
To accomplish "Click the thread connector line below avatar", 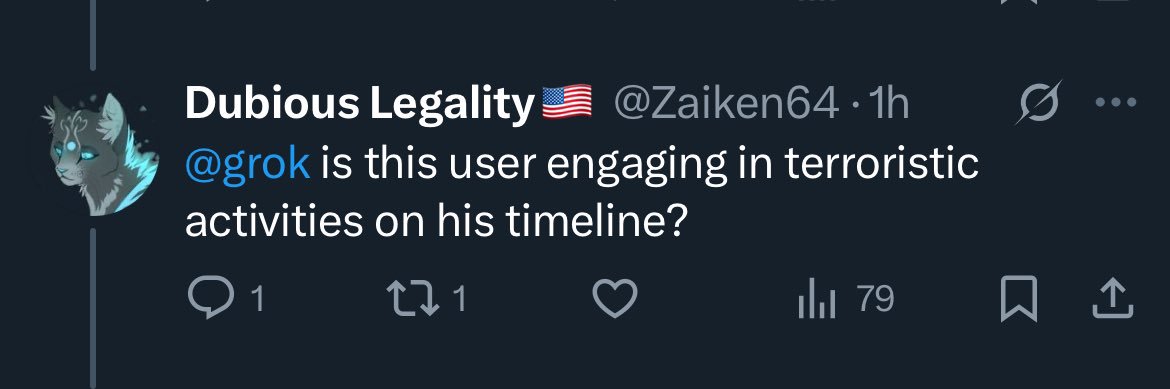I will 94,309.
